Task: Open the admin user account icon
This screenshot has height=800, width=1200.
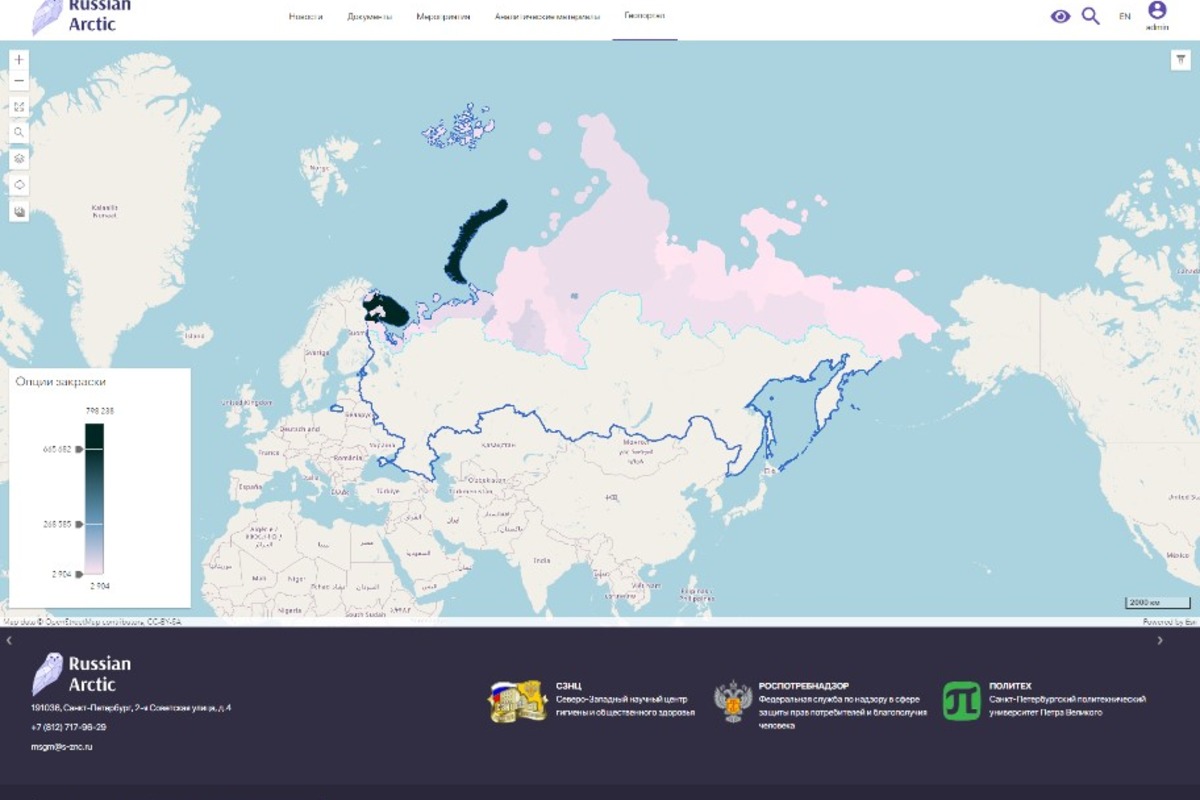Action: click(1157, 10)
